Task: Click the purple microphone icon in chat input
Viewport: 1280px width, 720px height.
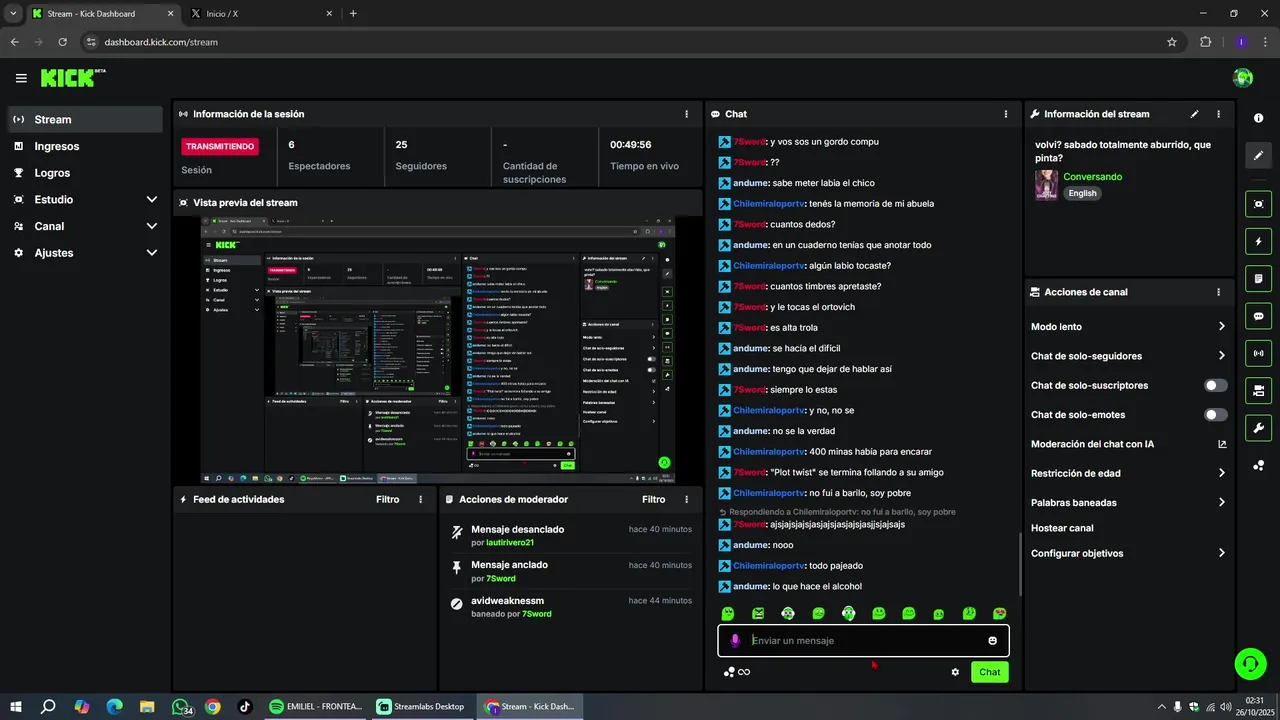Action: [x=735, y=640]
